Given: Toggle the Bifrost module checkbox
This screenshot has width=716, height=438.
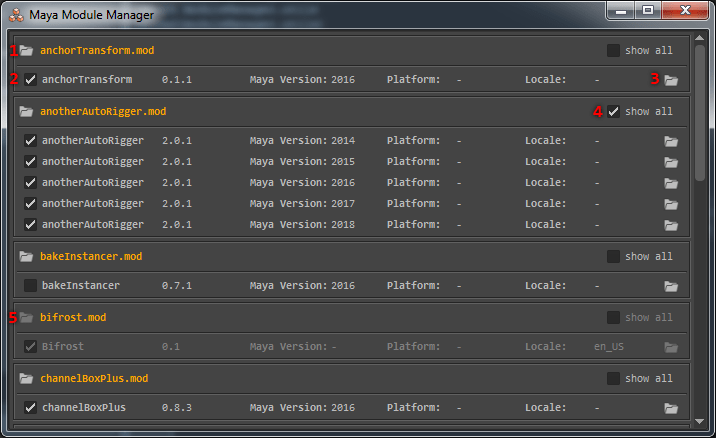Looking at the screenshot, I should pyautogui.click(x=30, y=347).
